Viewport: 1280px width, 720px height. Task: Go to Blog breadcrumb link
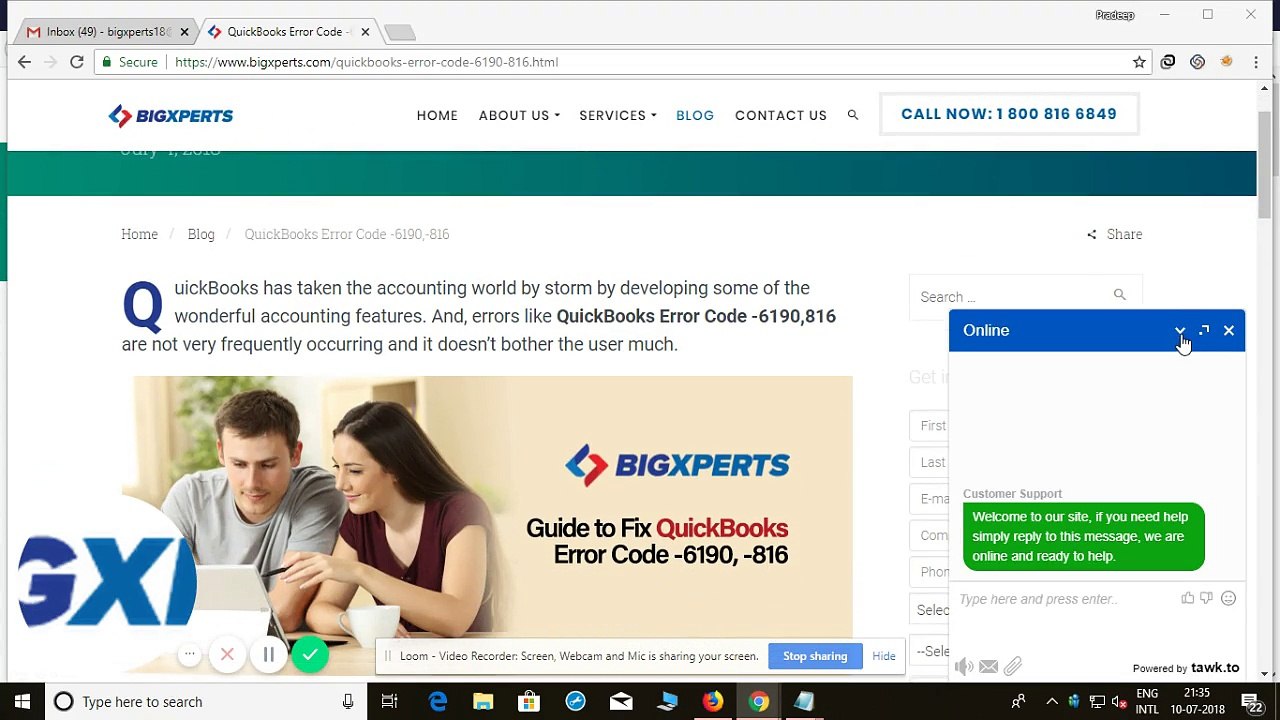[201, 234]
